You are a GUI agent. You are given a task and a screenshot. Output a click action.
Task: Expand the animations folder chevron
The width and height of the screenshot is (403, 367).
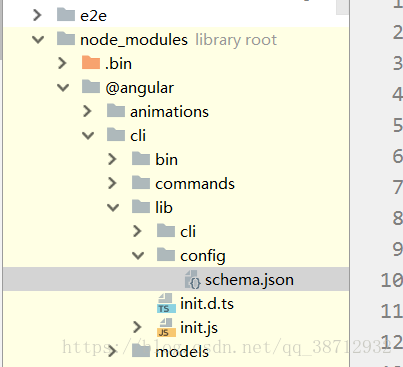coord(87,111)
